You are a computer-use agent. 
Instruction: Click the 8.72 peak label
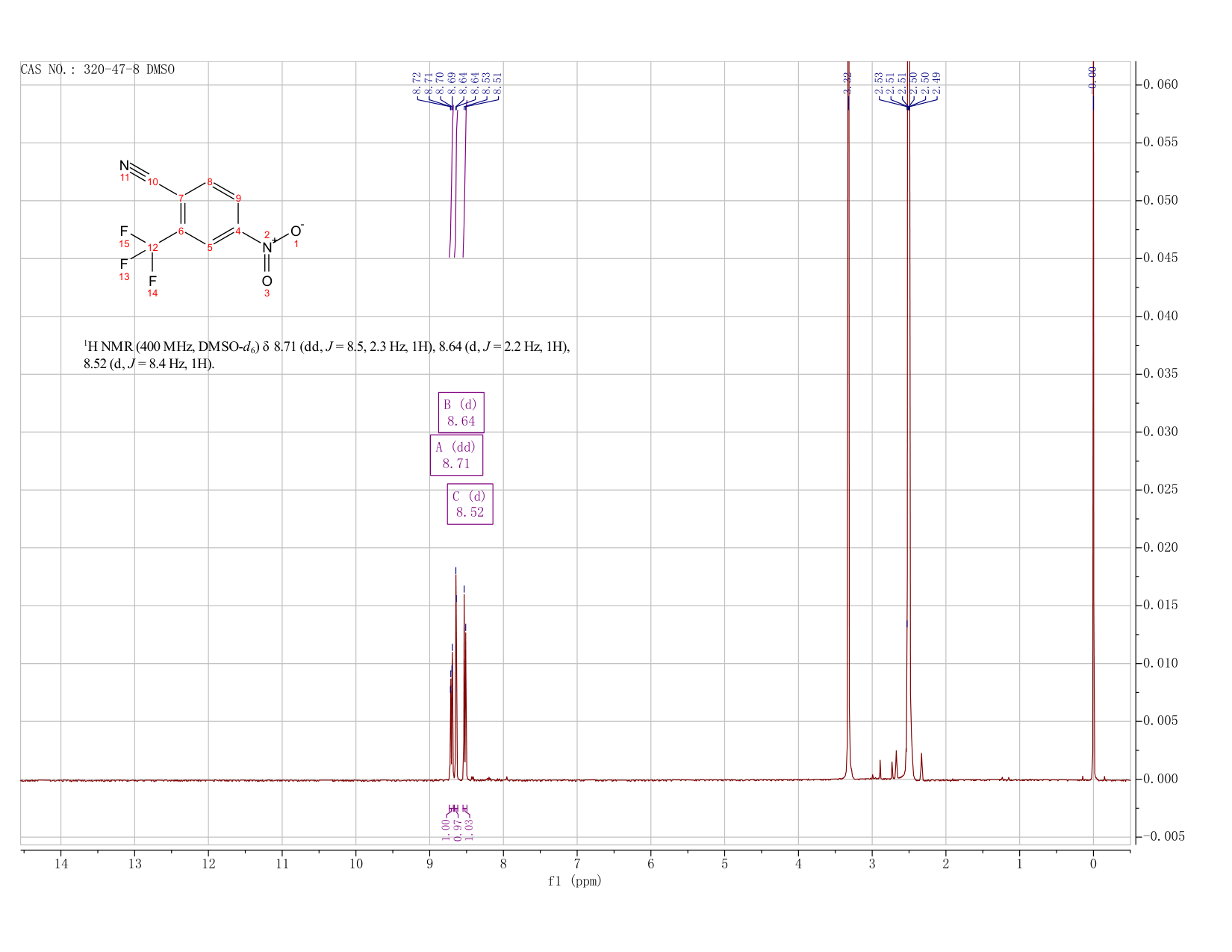pyautogui.click(x=417, y=83)
